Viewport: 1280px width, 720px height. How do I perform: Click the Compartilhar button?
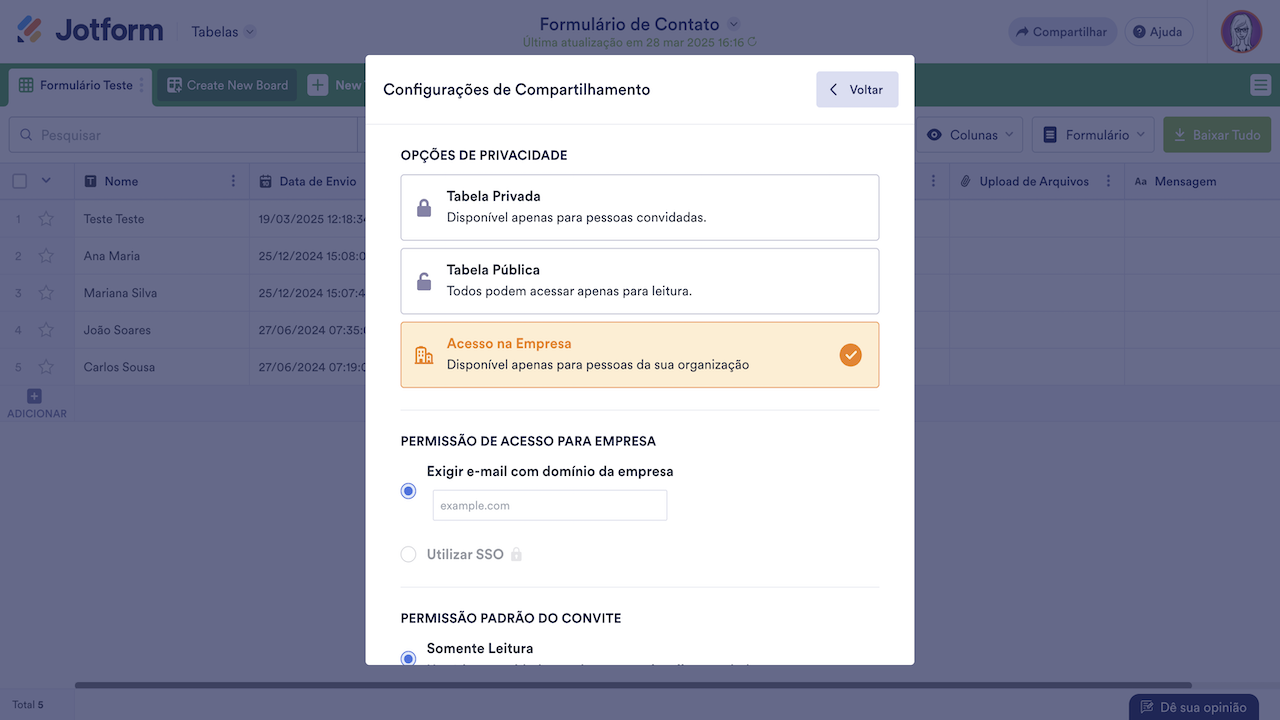1062,32
